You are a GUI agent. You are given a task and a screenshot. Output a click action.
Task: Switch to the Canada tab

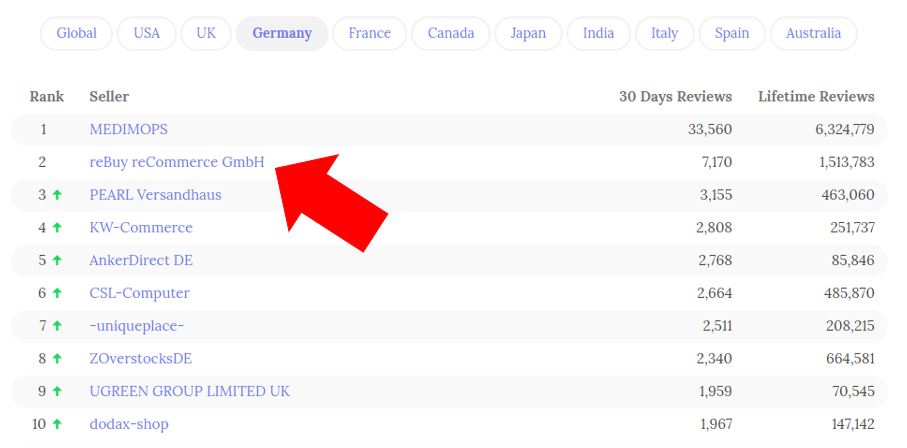[451, 33]
